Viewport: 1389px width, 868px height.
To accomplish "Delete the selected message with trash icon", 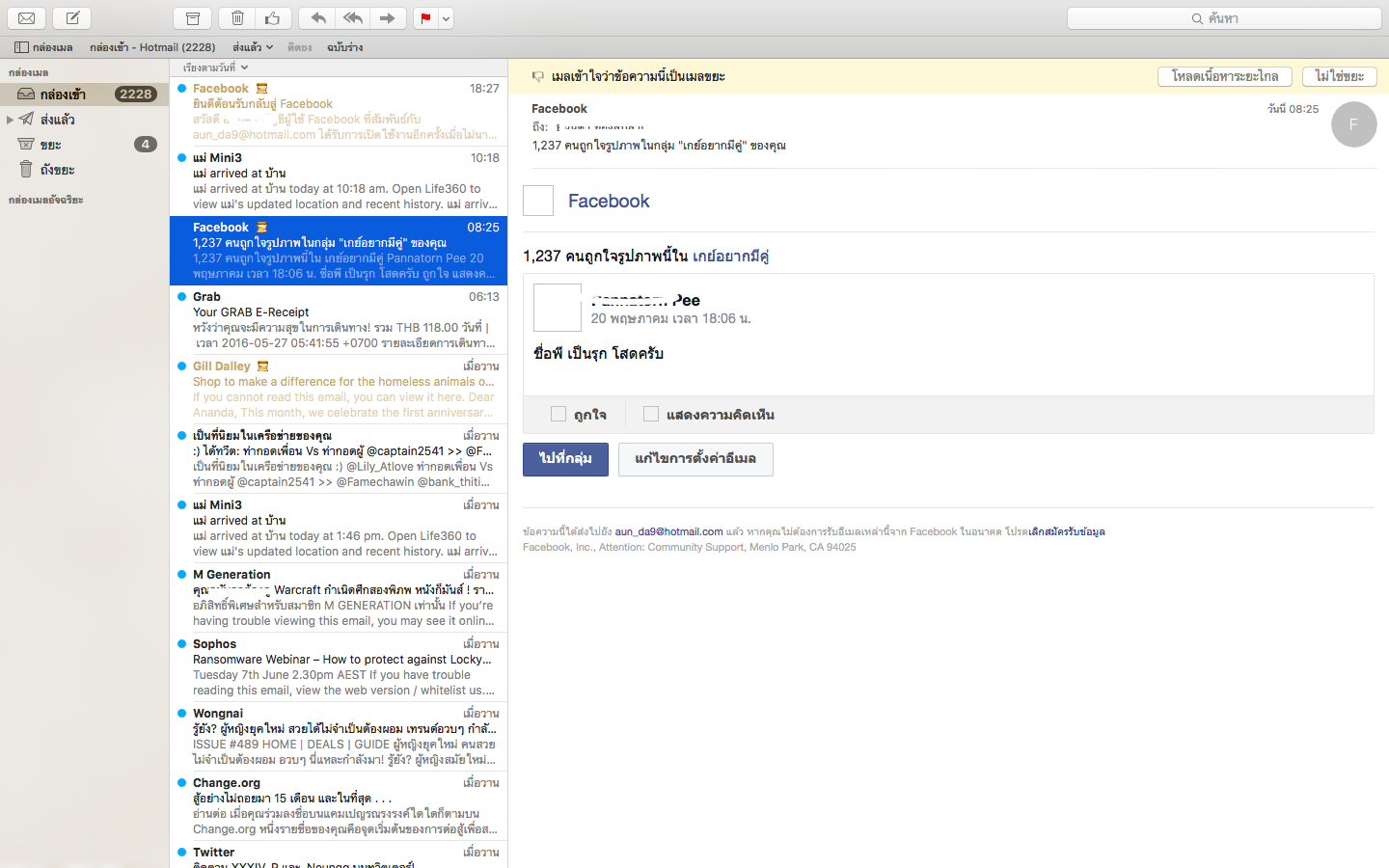I will tap(237, 17).
